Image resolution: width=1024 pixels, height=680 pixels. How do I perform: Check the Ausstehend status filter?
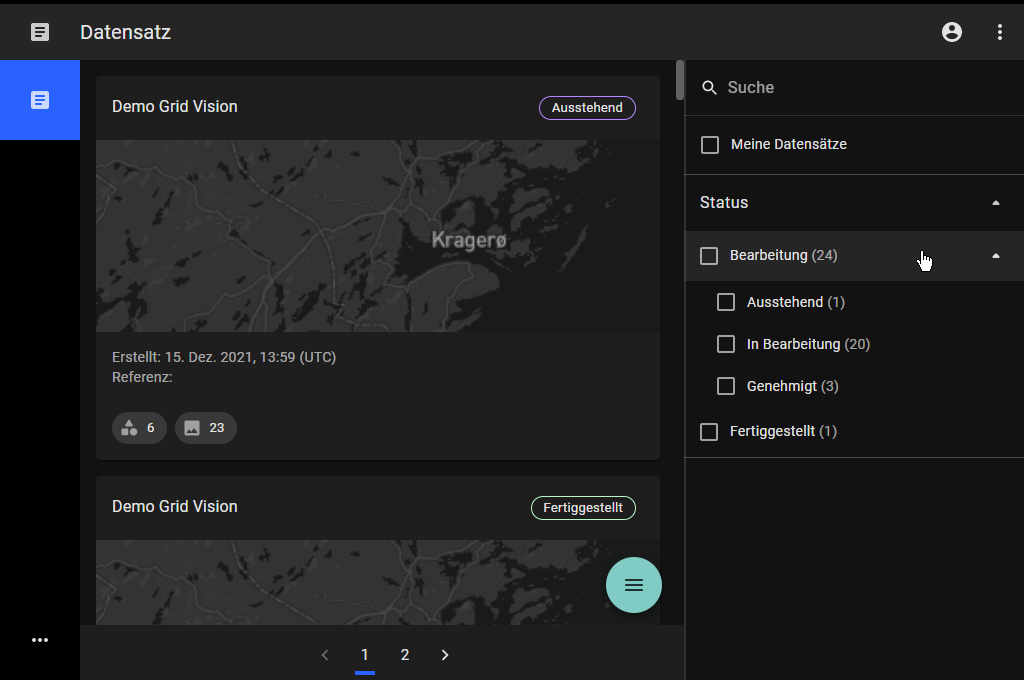pos(726,302)
